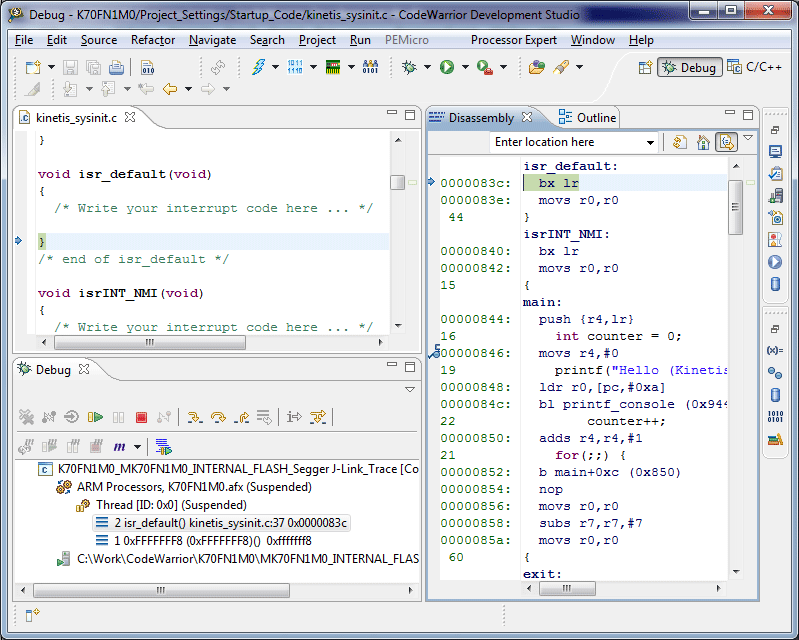
Task: Open dropdown next to Back navigation arrow
Action: pyautogui.click(x=189, y=89)
